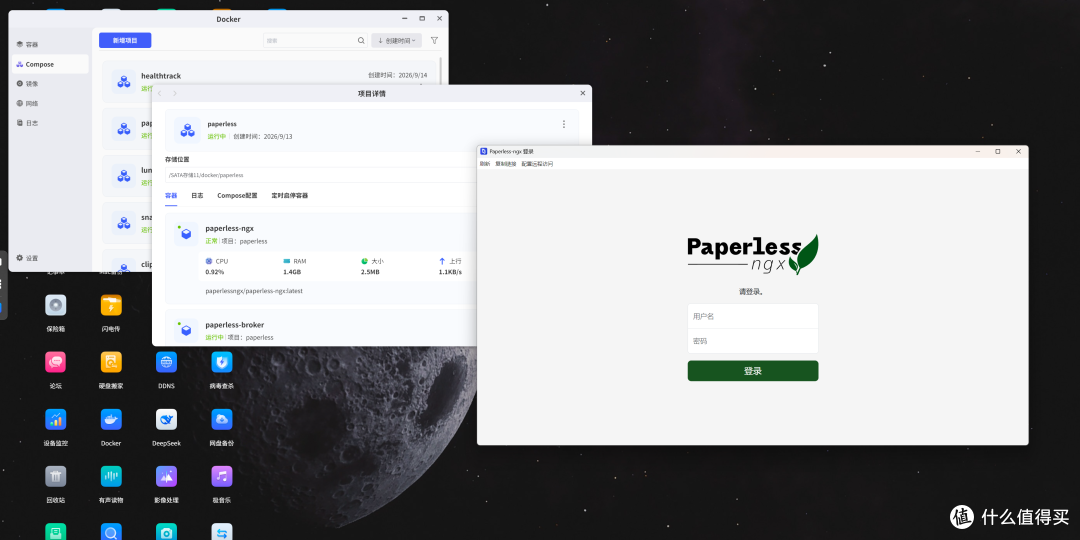
Task: Open the 论坛 forum app icon
Action: pyautogui.click(x=56, y=362)
